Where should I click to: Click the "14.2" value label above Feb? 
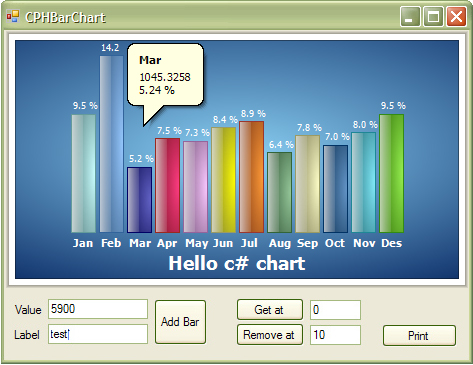point(110,48)
